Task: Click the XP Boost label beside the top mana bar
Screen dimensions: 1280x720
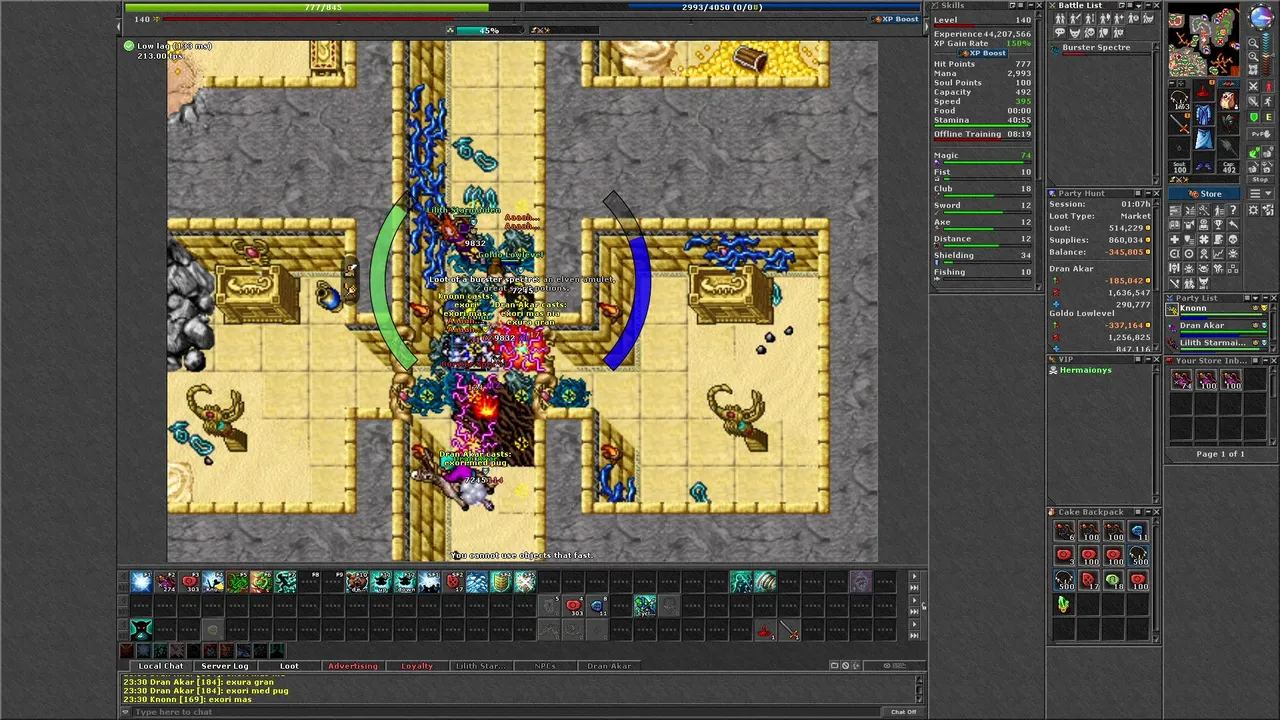Action: click(x=895, y=19)
